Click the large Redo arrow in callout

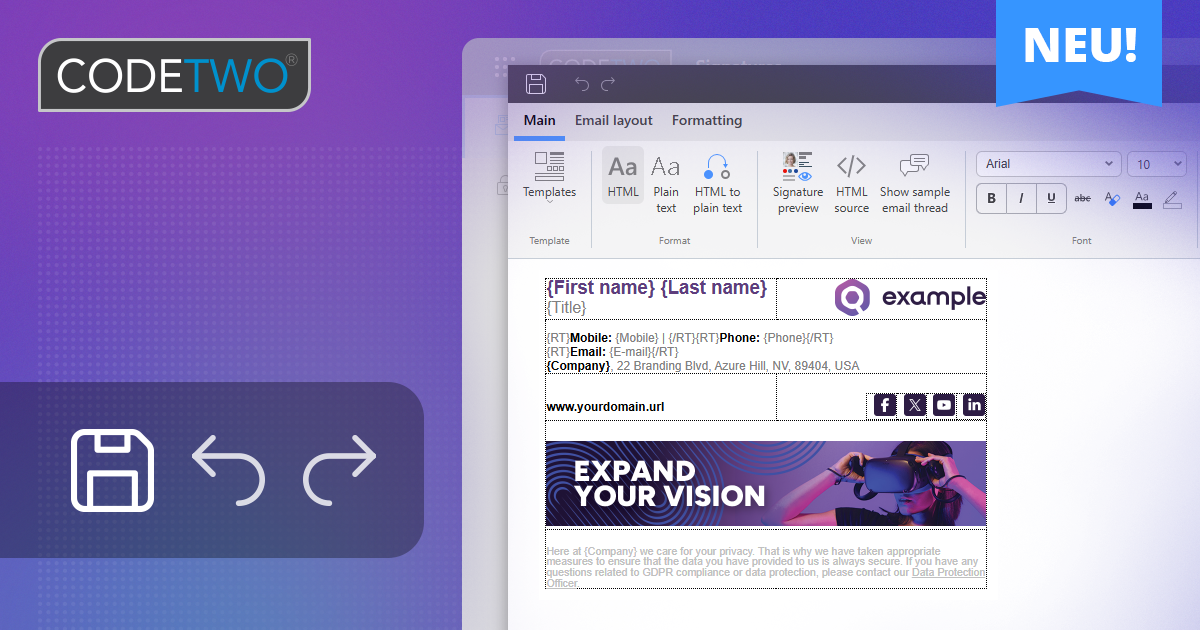(340, 470)
